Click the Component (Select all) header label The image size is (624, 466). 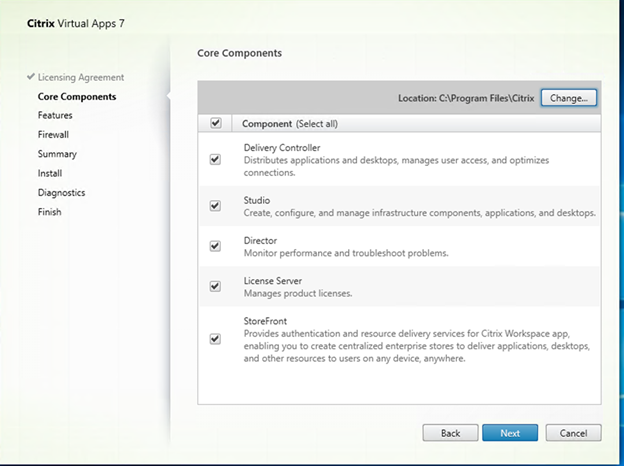(x=290, y=124)
